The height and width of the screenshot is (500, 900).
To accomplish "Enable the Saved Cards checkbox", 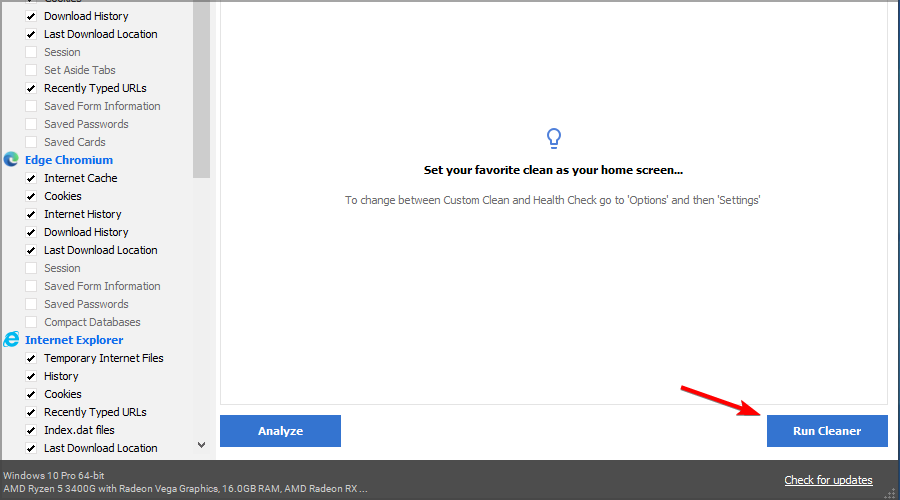I will tap(31, 142).
